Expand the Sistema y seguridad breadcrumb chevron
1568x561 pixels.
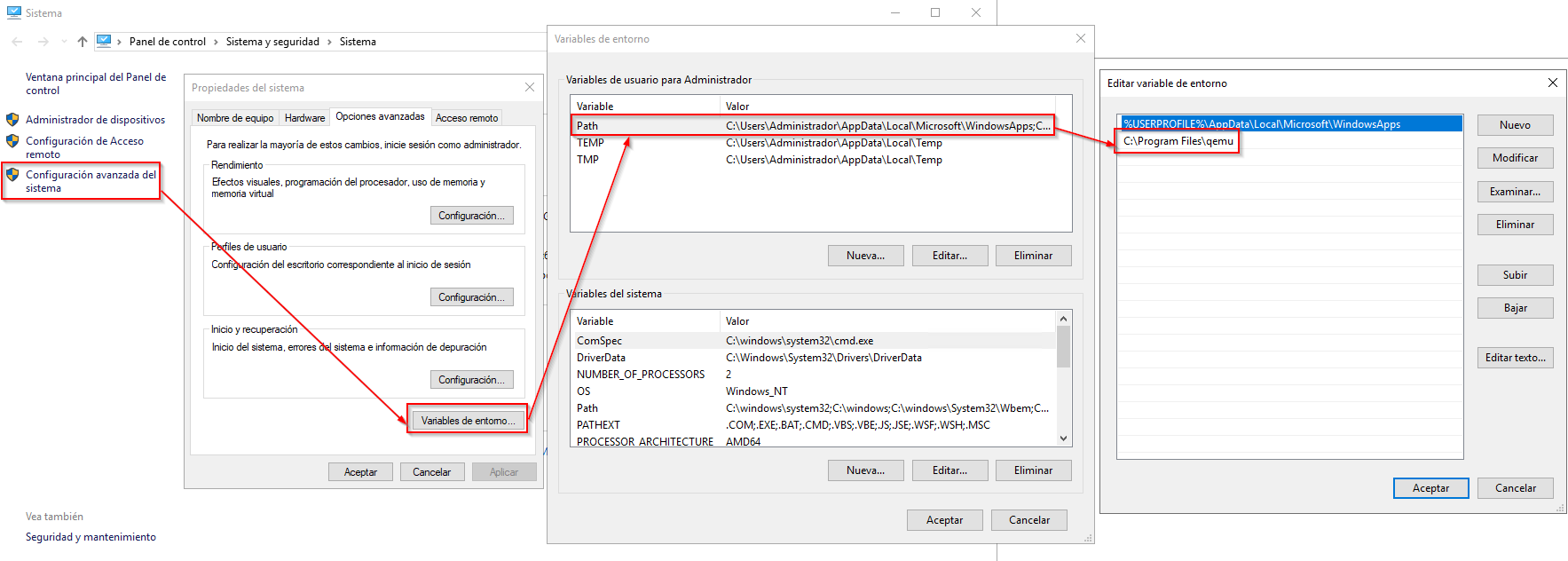tap(329, 42)
